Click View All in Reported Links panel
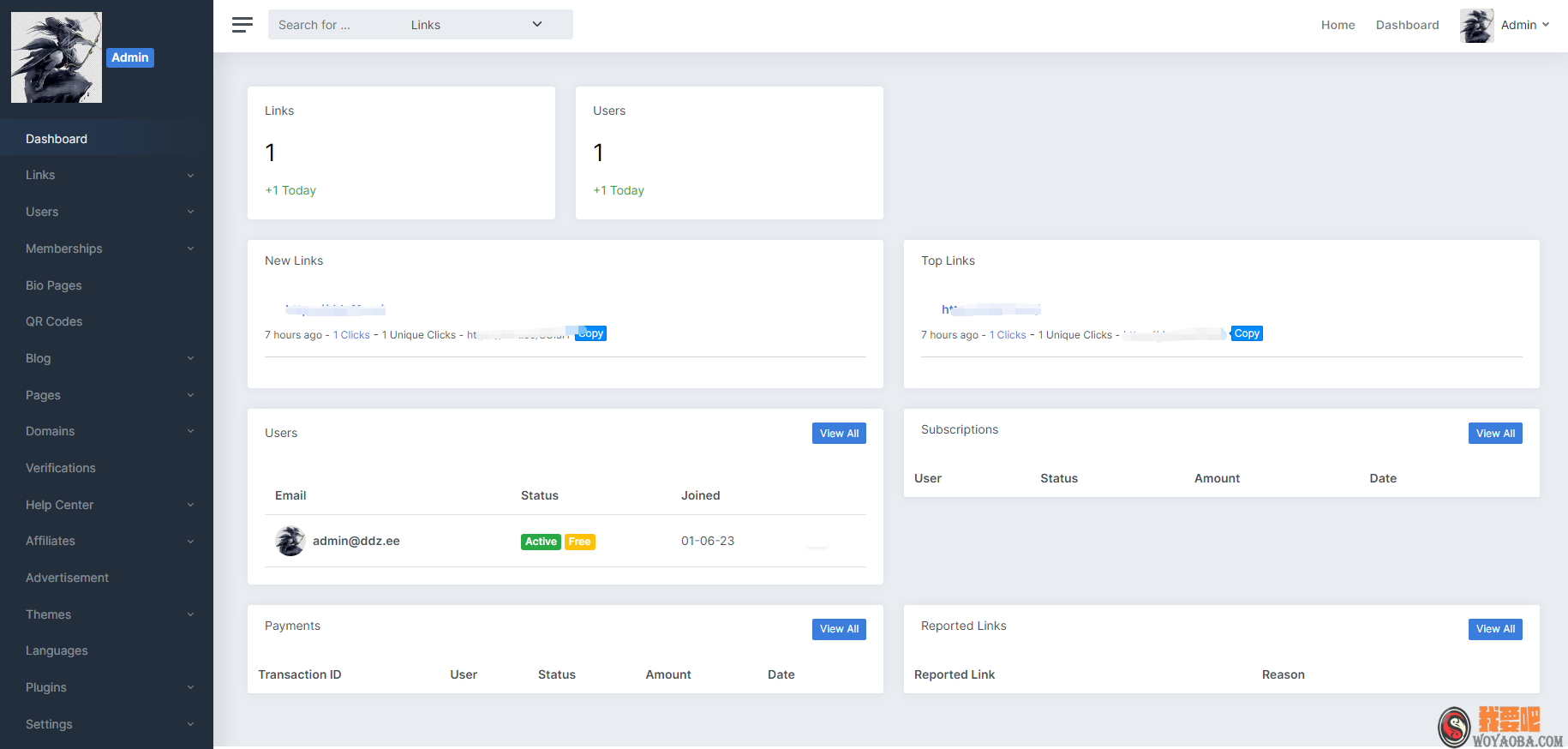The image size is (1568, 749). tap(1495, 629)
